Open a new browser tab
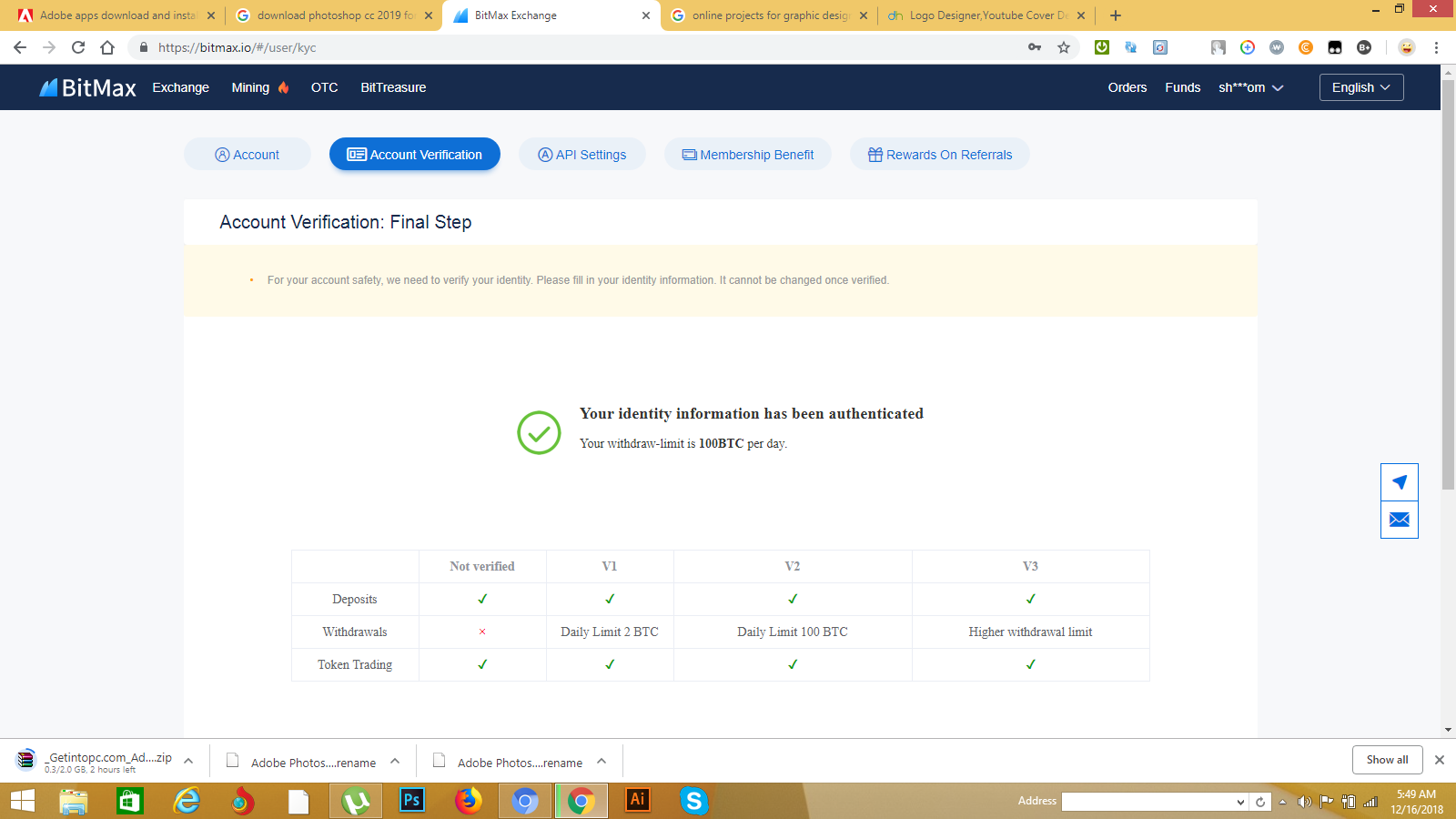 click(x=1116, y=15)
